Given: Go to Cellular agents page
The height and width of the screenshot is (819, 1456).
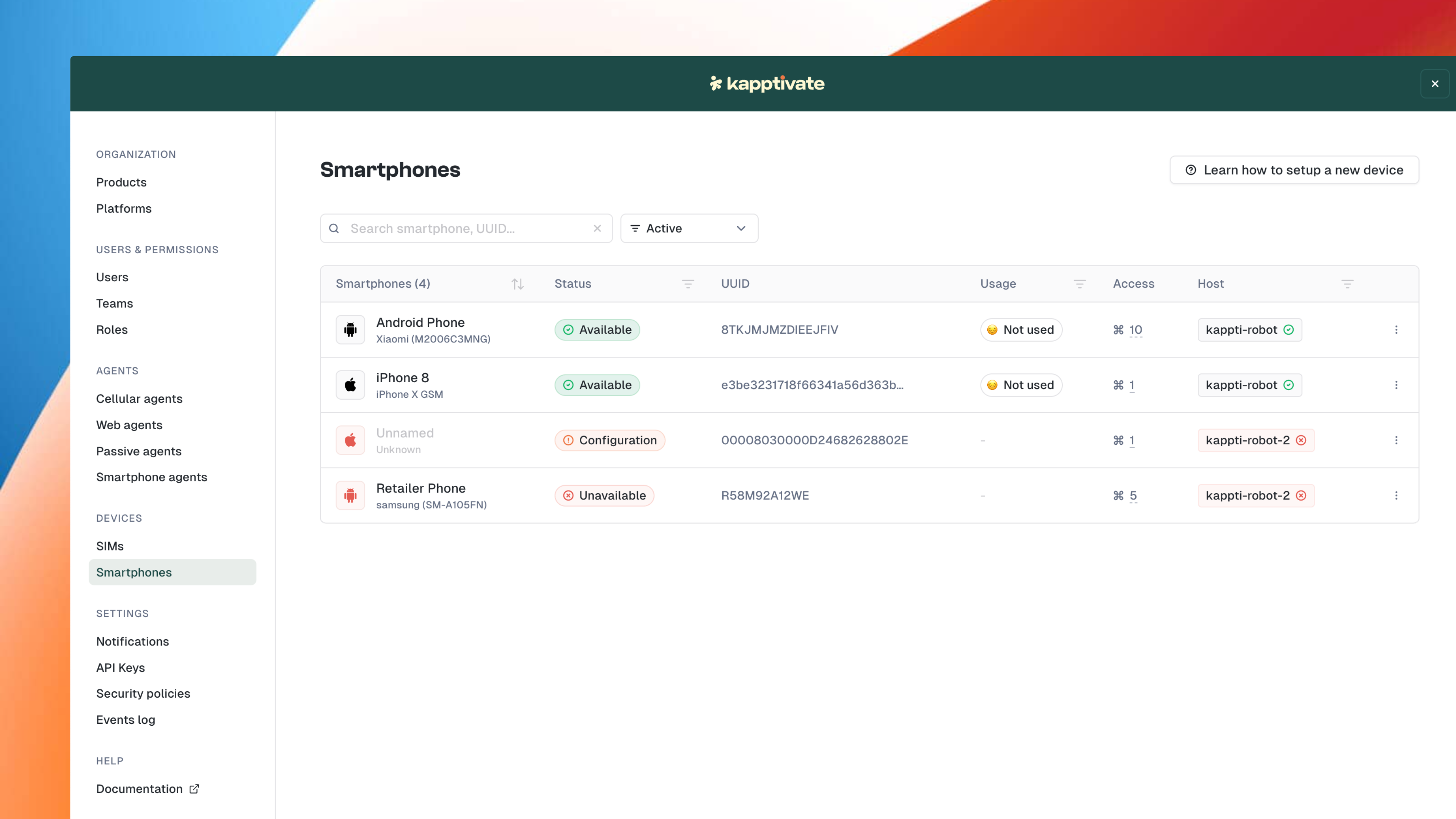Looking at the screenshot, I should [x=139, y=399].
